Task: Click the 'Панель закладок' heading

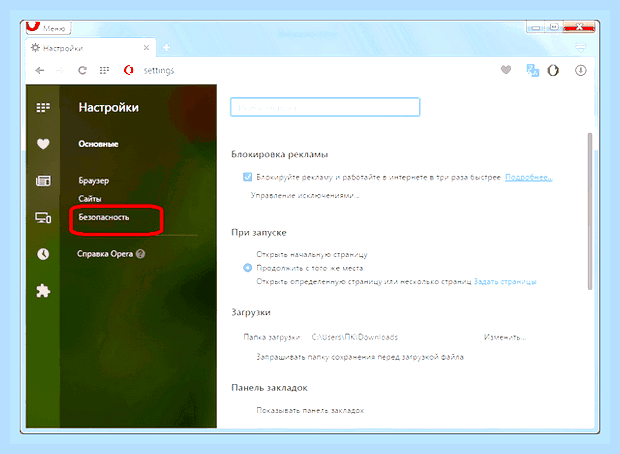Action: point(269,388)
